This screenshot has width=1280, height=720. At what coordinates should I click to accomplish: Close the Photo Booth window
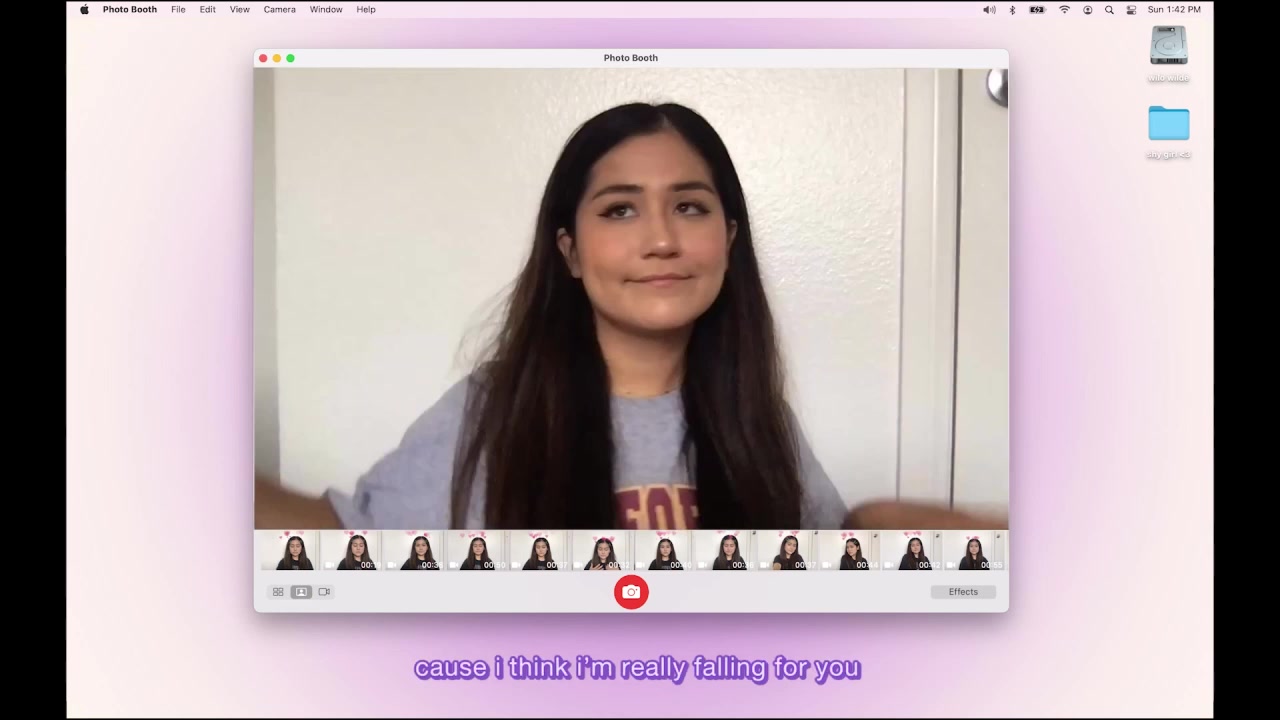[263, 58]
